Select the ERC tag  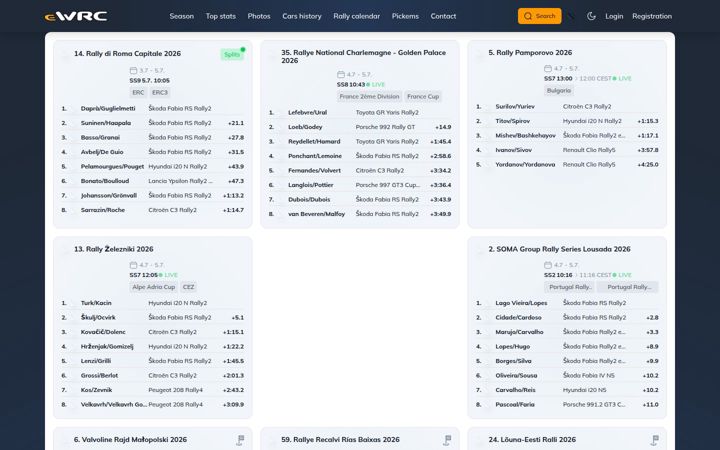coord(138,92)
